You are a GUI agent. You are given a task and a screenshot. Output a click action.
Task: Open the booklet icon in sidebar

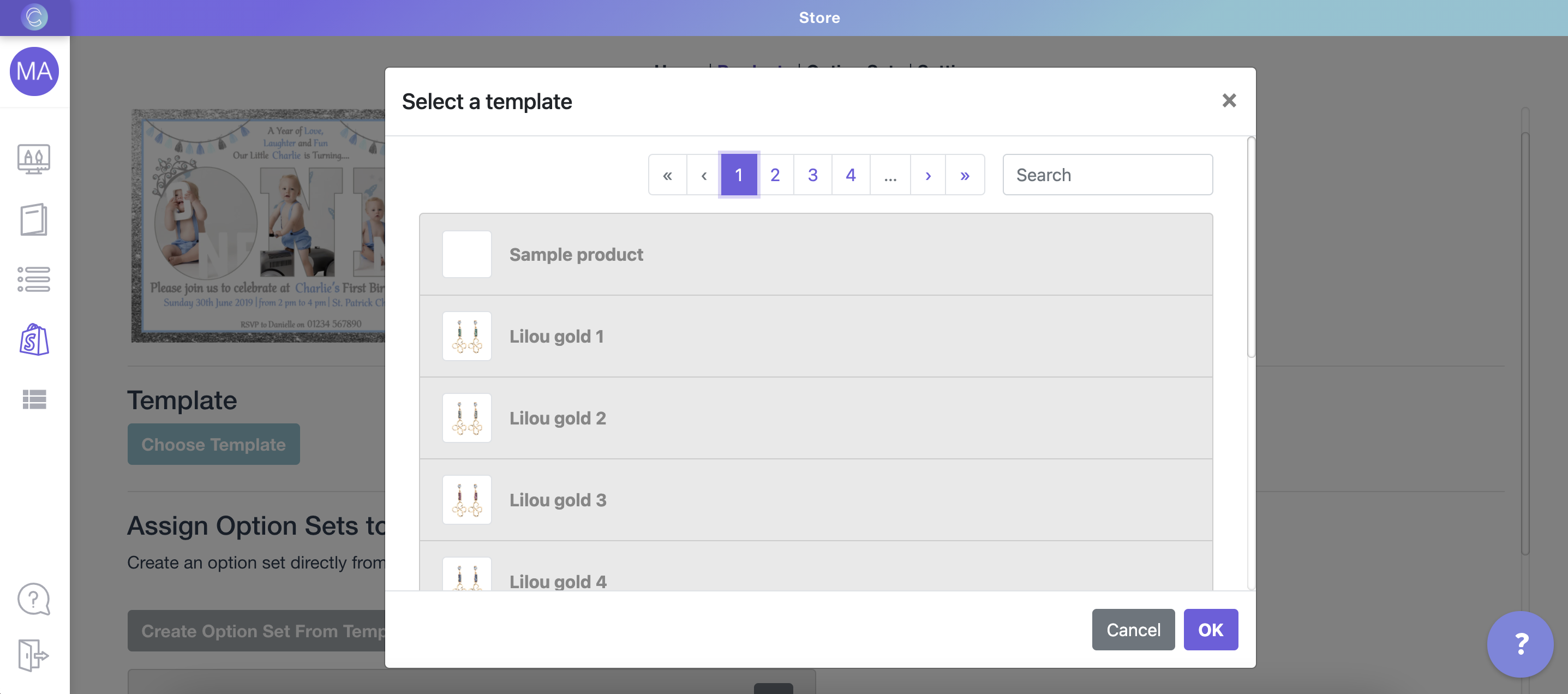(34, 219)
